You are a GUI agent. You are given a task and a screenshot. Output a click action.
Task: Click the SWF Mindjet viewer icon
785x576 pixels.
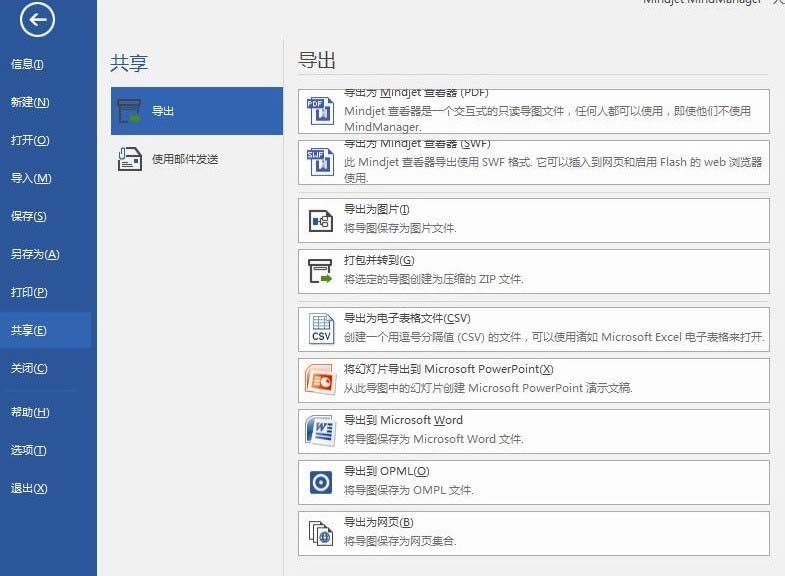320,162
